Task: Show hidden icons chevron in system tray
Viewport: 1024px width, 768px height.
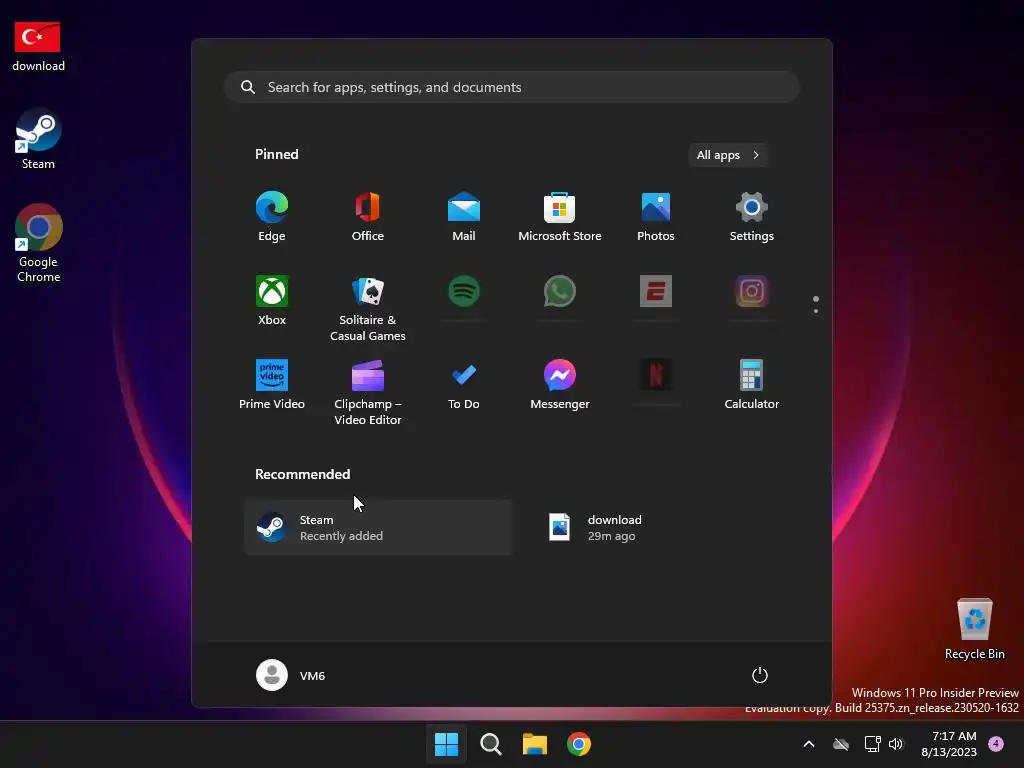Action: 808,744
